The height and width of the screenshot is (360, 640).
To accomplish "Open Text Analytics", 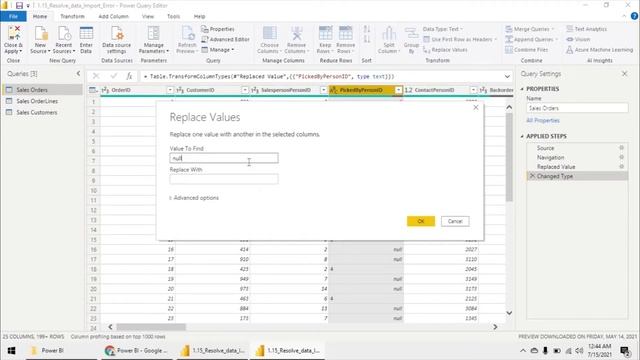I will point(587,29).
